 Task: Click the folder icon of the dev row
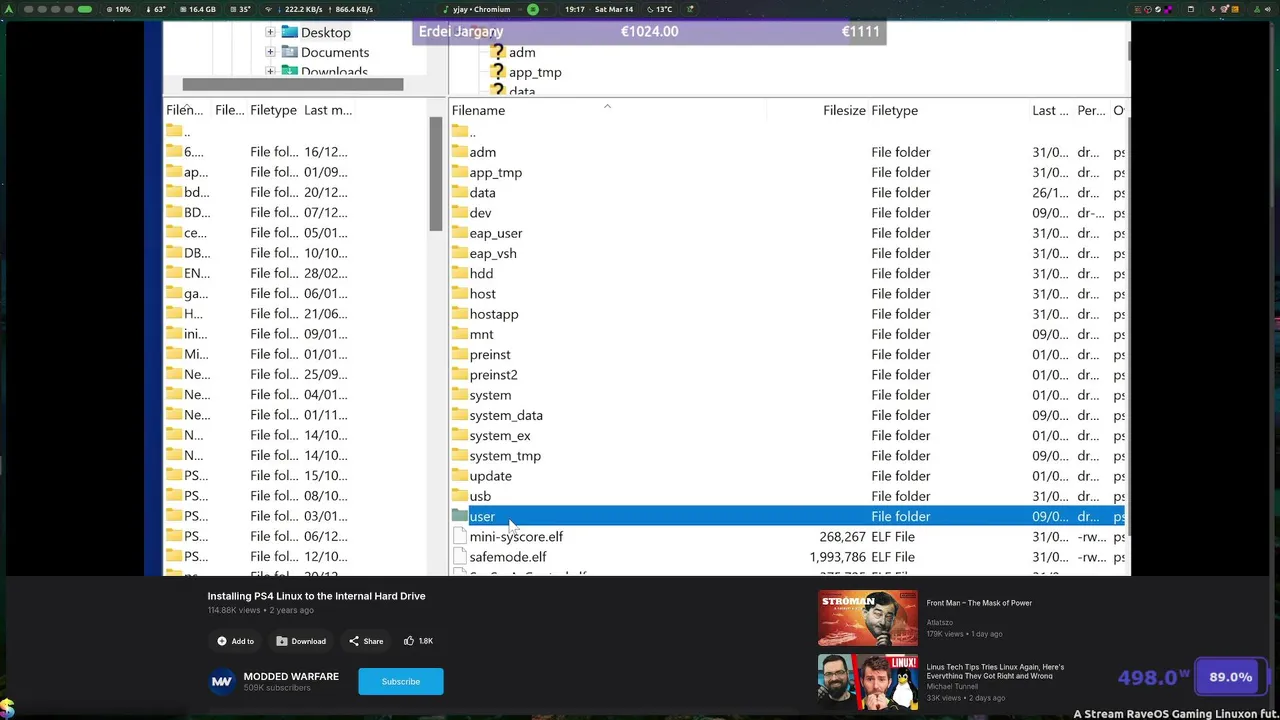click(460, 212)
